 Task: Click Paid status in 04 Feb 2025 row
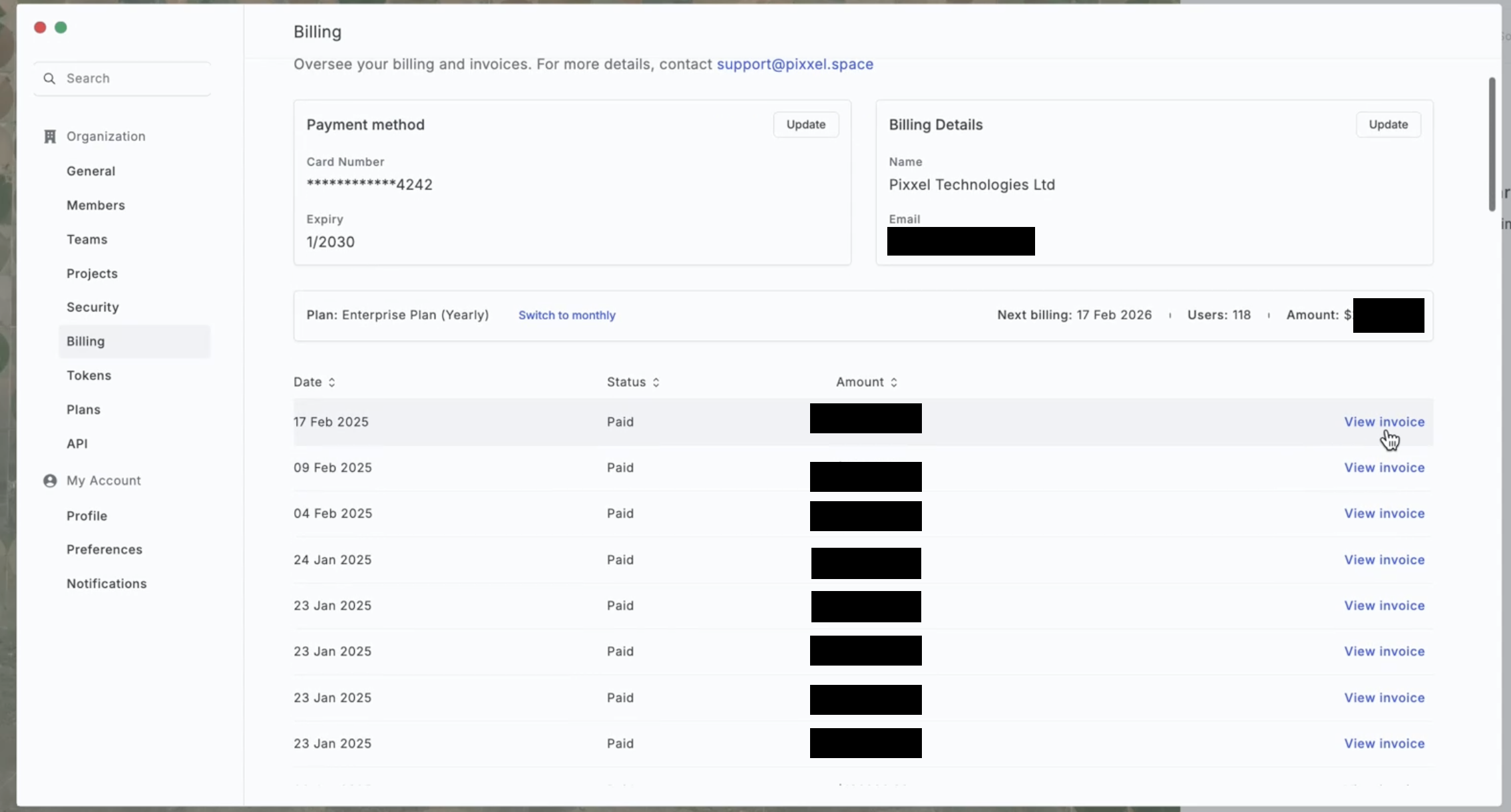(x=620, y=514)
